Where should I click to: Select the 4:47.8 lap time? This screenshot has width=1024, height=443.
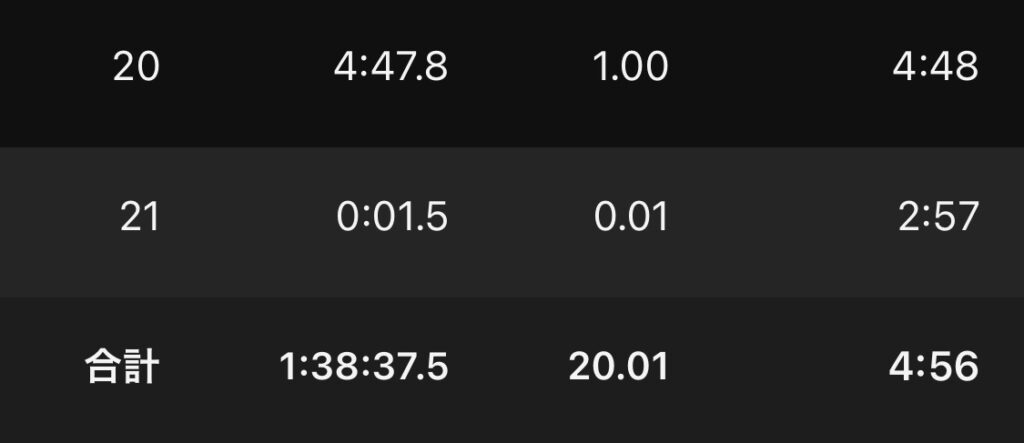390,68
